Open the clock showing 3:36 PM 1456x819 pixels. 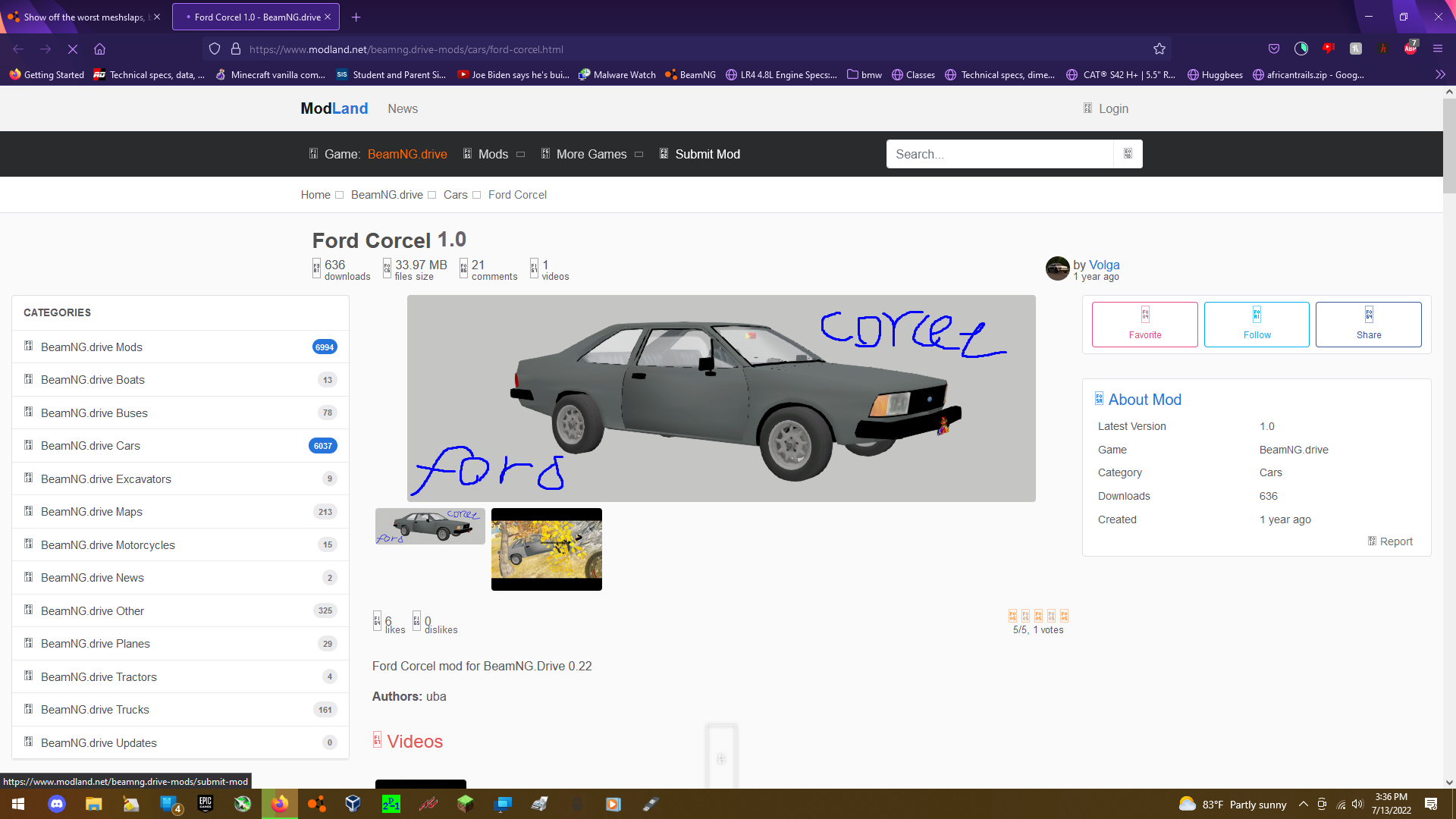pos(1391,804)
